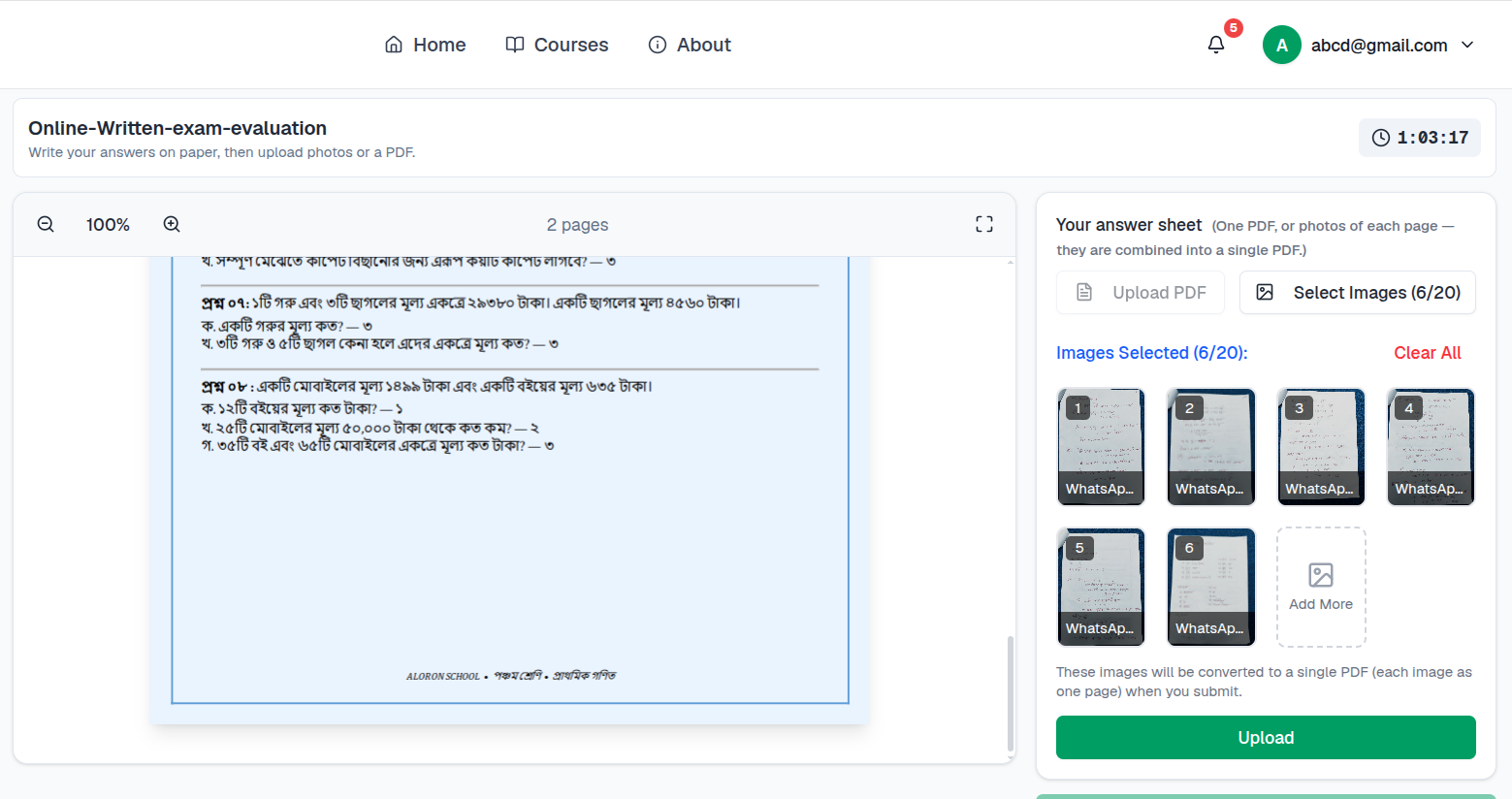The height and width of the screenshot is (799, 1512).
Task: Click the image icon on Select Images
Action: tap(1265, 292)
